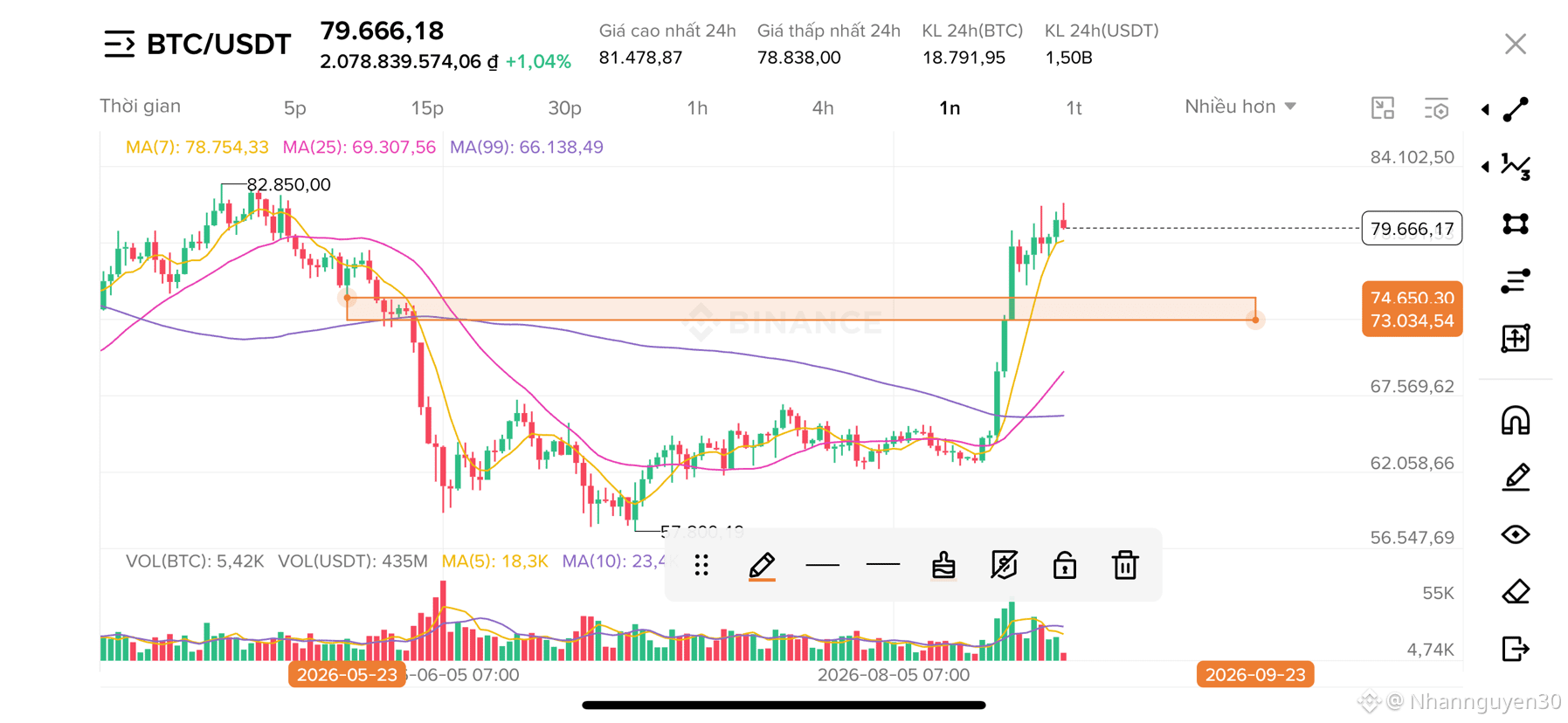Select the rectangle shape drawing tool
Viewport: 1568px width, 723px height.
point(1516,224)
